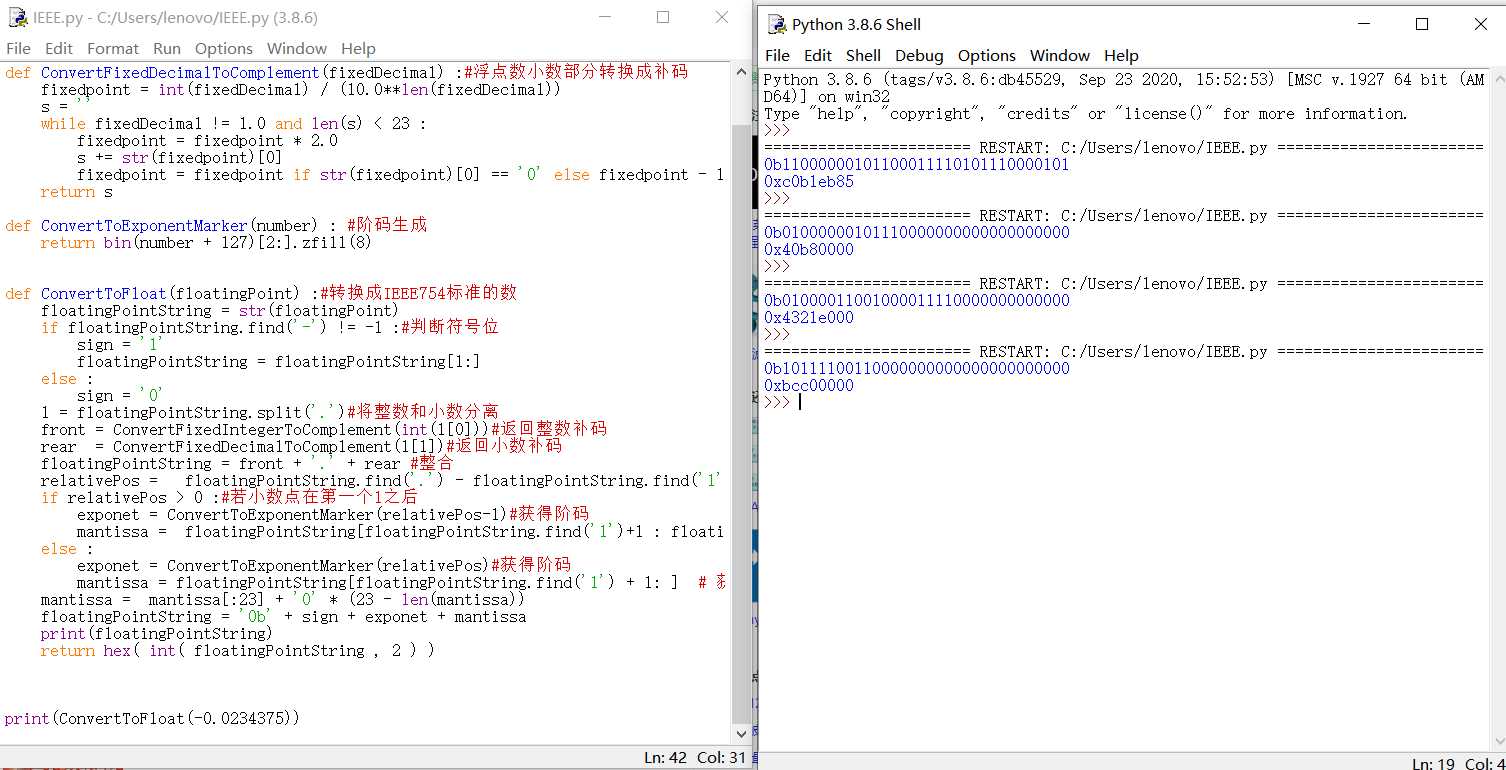Screen dimensions: 1506x770
Task: Click binary output 0b01000000101110000000000000000000
Action: tap(916, 233)
